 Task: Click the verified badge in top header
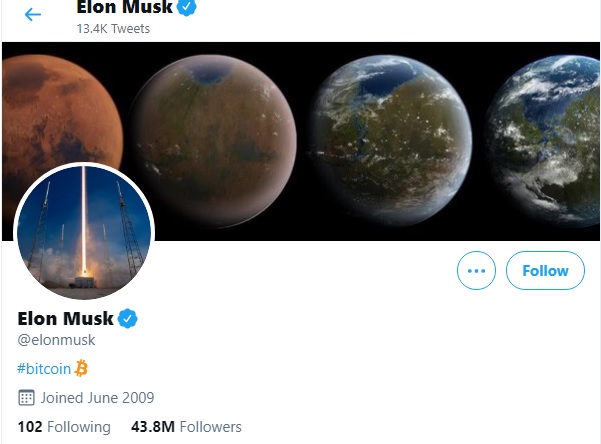click(x=187, y=7)
